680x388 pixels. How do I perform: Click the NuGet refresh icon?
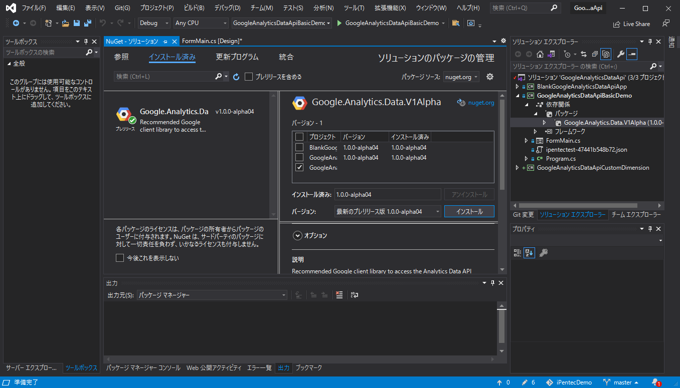pos(236,77)
